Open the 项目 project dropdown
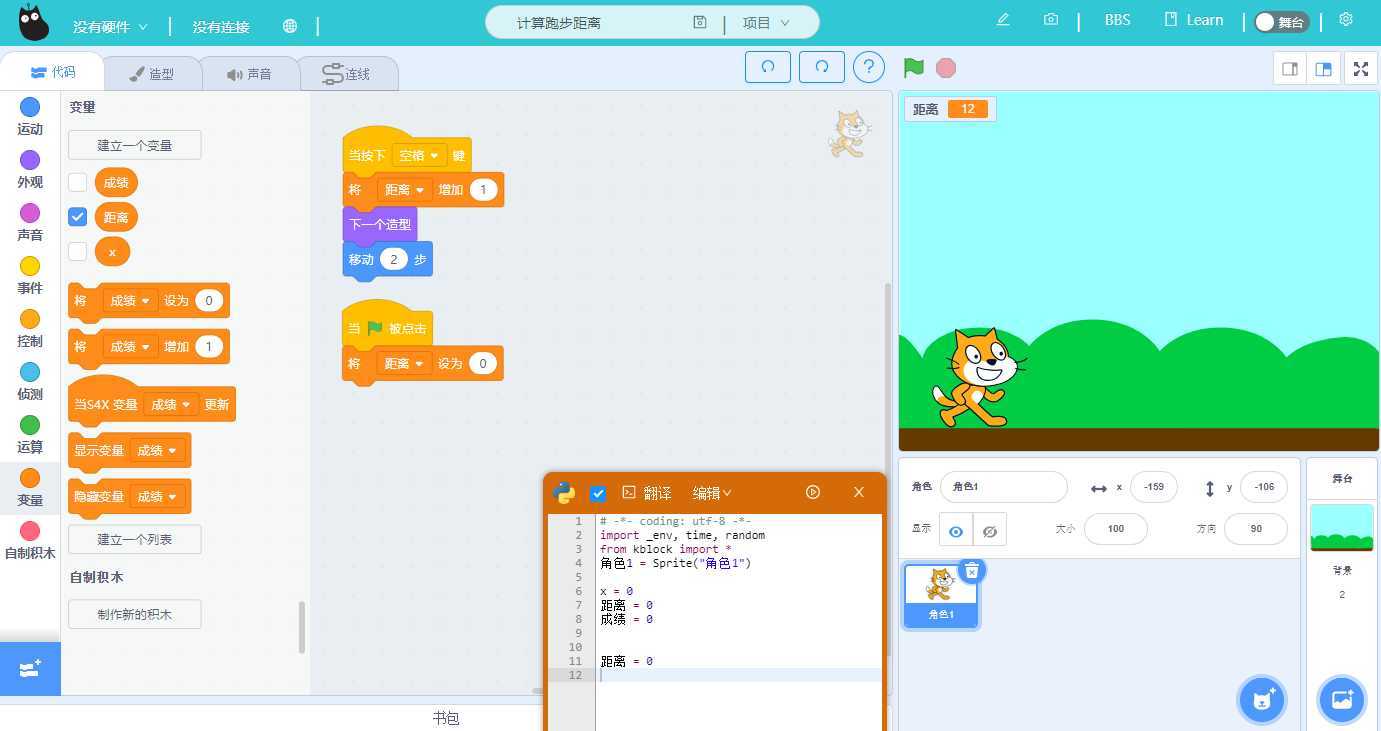Viewport: 1381px width, 731px height. 766,22
